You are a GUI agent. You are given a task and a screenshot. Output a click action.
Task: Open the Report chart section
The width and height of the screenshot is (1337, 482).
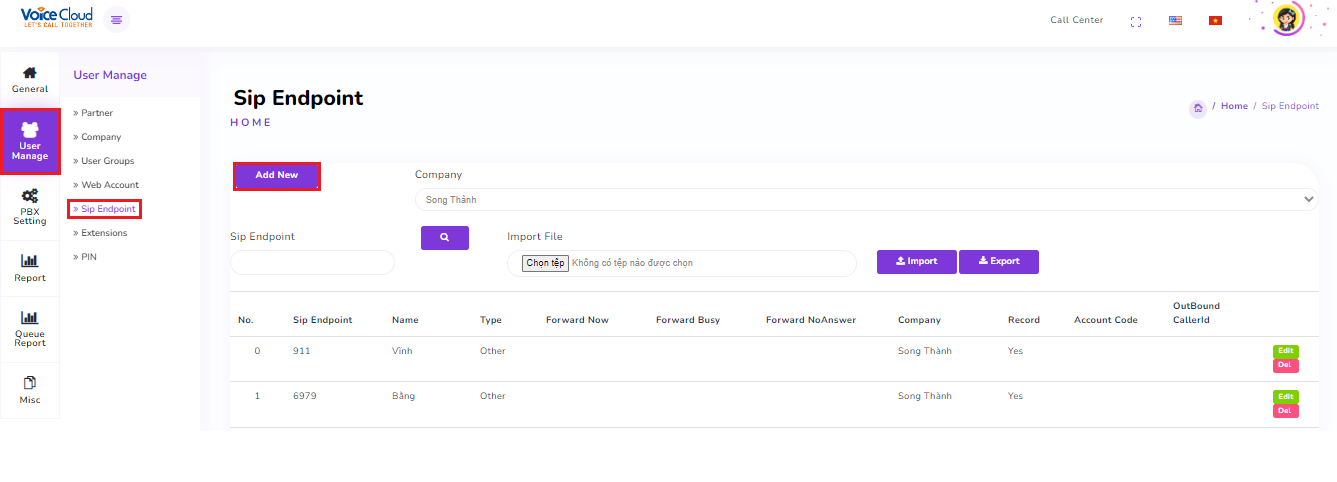click(30, 268)
